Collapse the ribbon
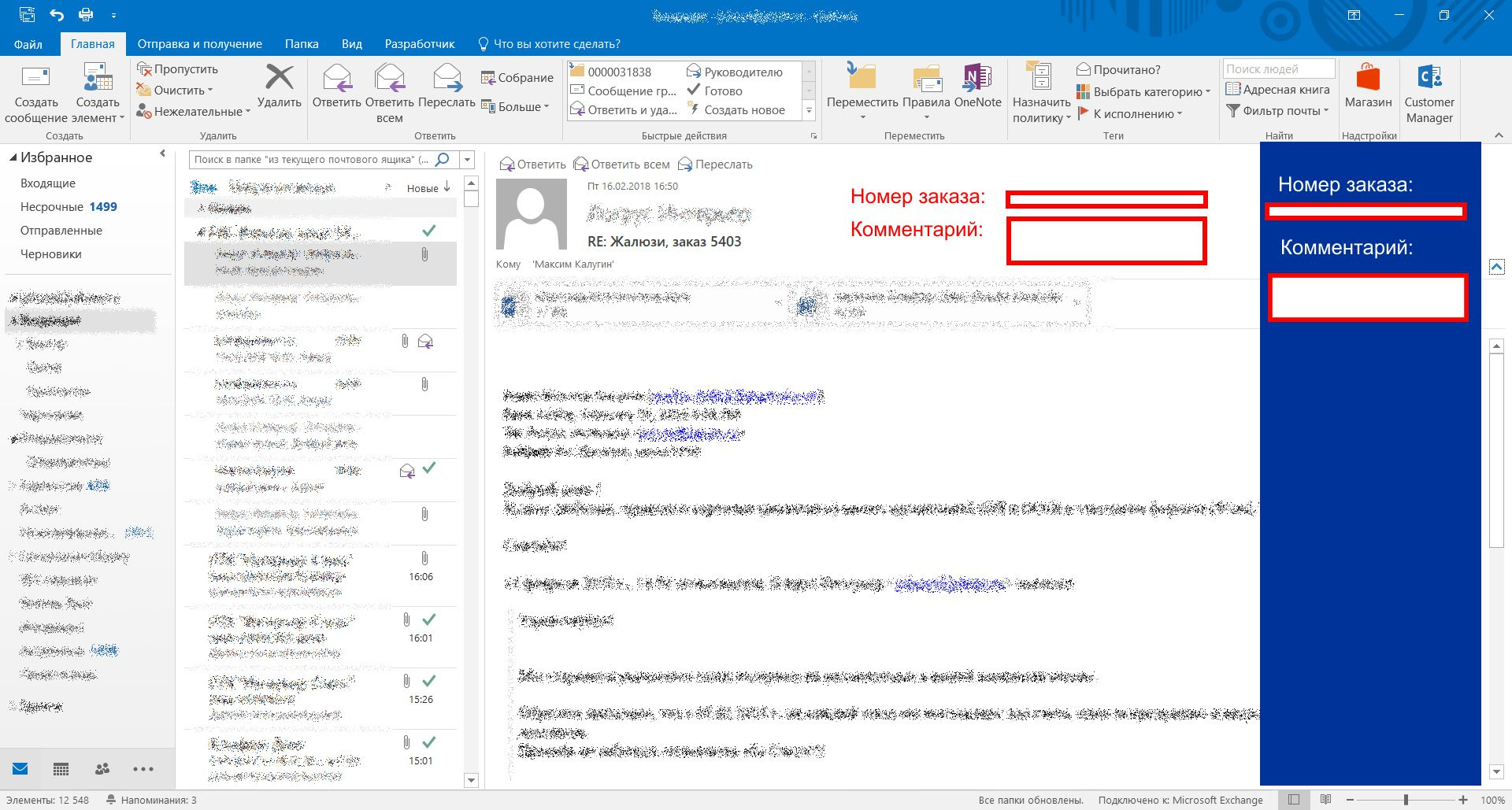Viewport: 1512px width, 810px height. 1499,135
